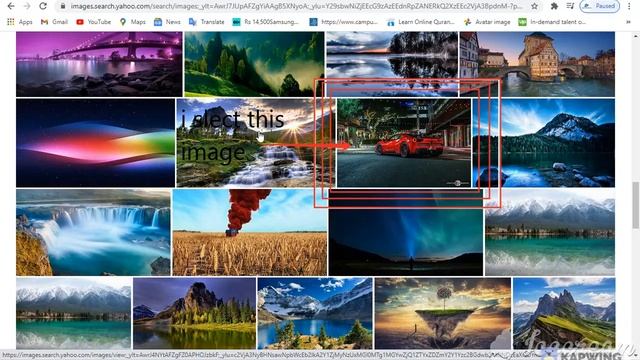Open the floating island tree image
Viewport: 640px width, 360px height.
(443, 313)
